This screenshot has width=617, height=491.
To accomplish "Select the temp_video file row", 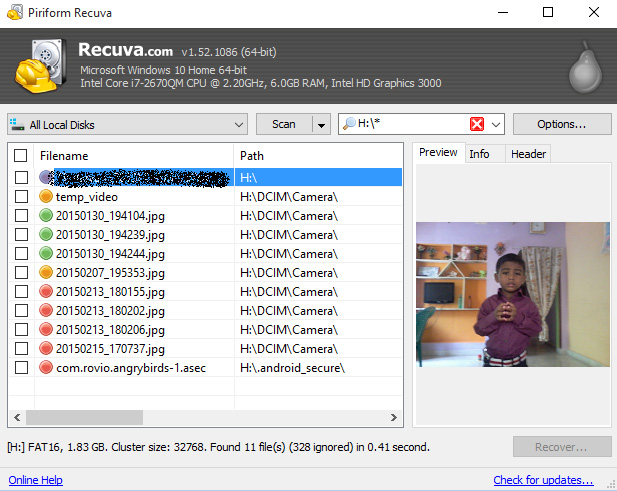I will pos(205,196).
